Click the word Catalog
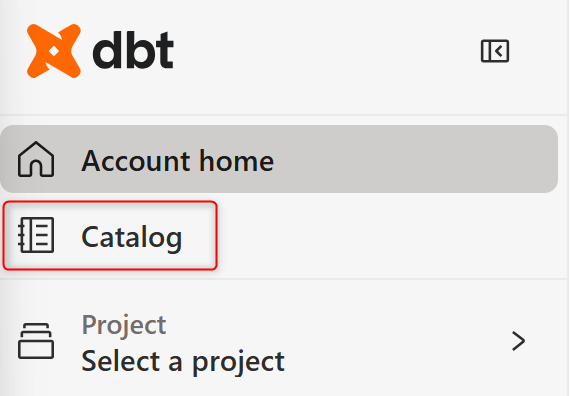 click(131, 238)
